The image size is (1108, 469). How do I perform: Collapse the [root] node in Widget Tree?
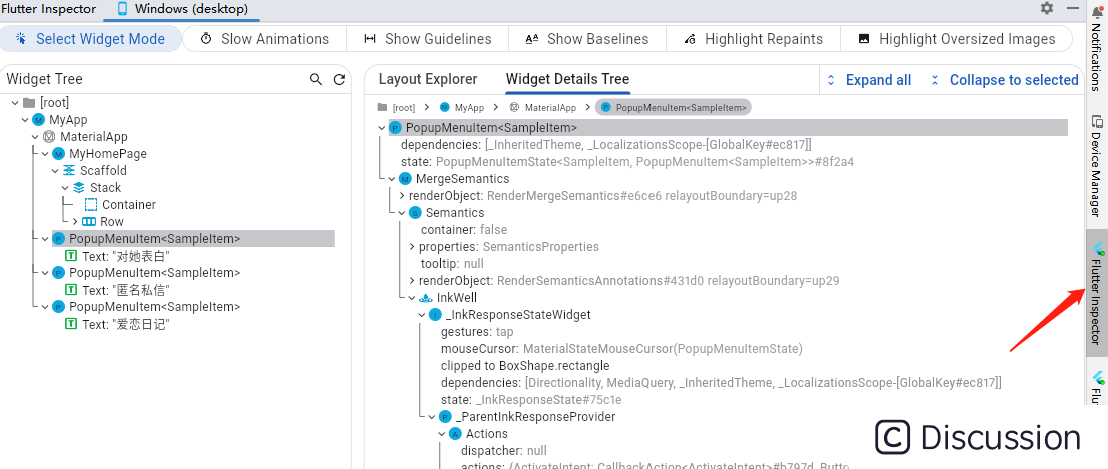(15, 102)
